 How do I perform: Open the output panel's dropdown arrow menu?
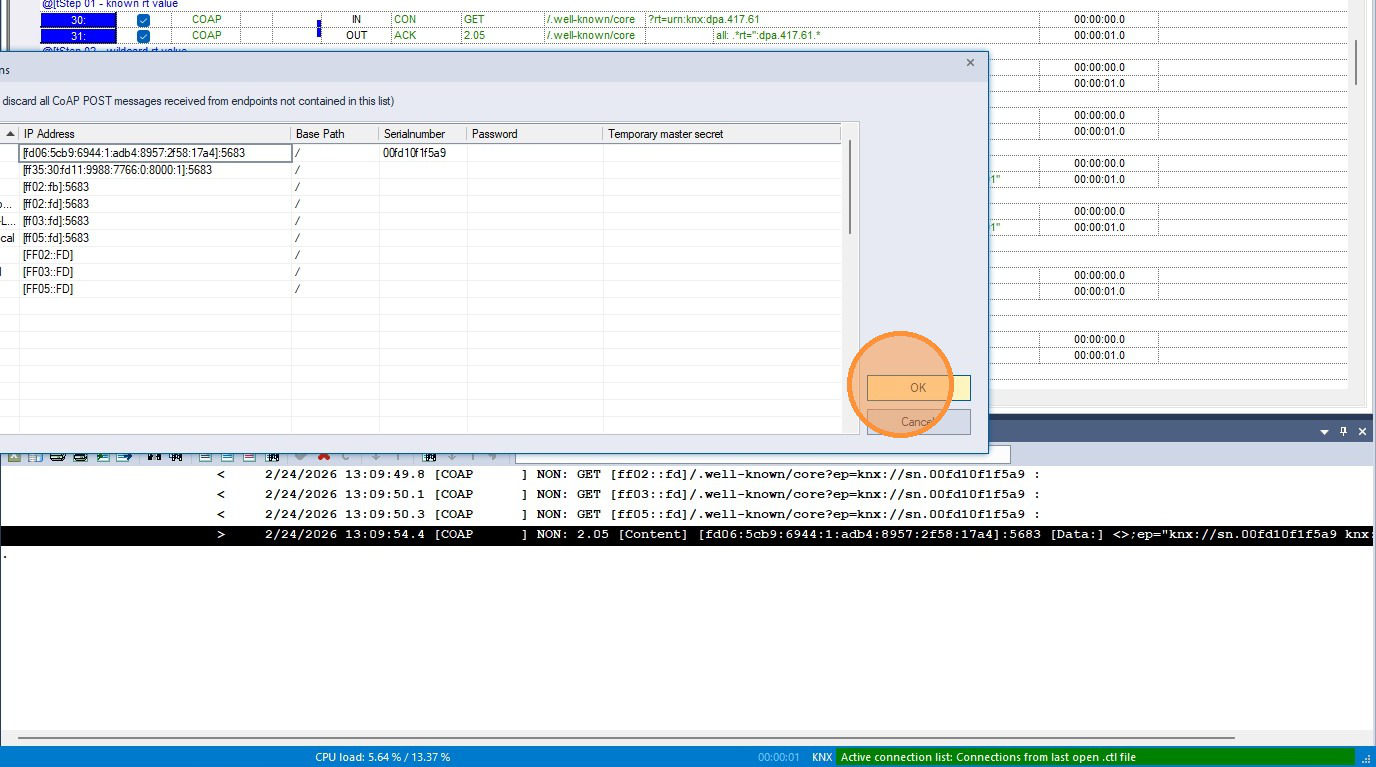(x=1324, y=432)
